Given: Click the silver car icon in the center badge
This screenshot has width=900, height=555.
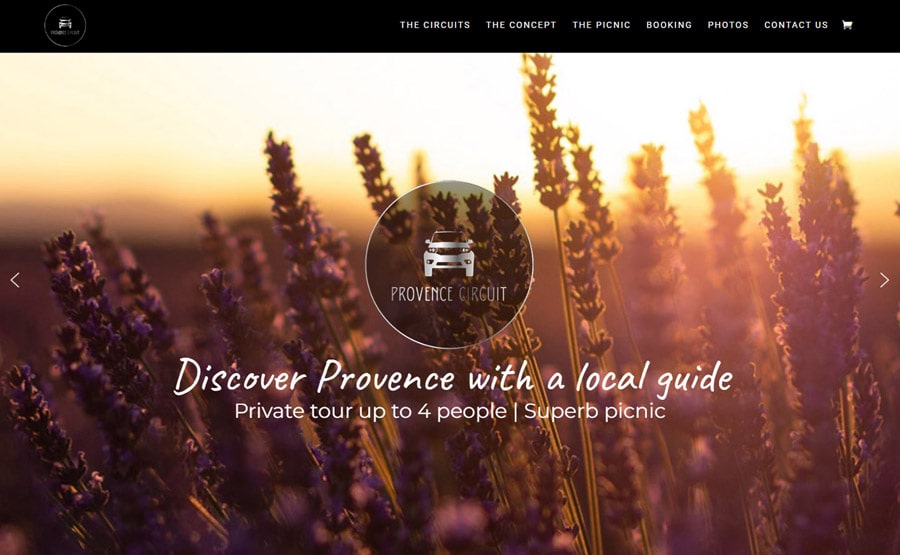Looking at the screenshot, I should click(x=449, y=253).
